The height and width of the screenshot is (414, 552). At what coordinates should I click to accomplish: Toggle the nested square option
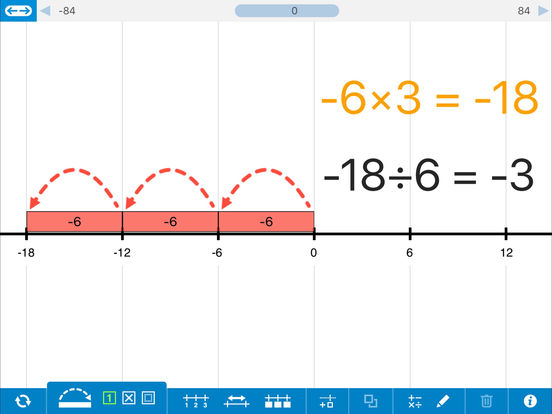point(148,398)
